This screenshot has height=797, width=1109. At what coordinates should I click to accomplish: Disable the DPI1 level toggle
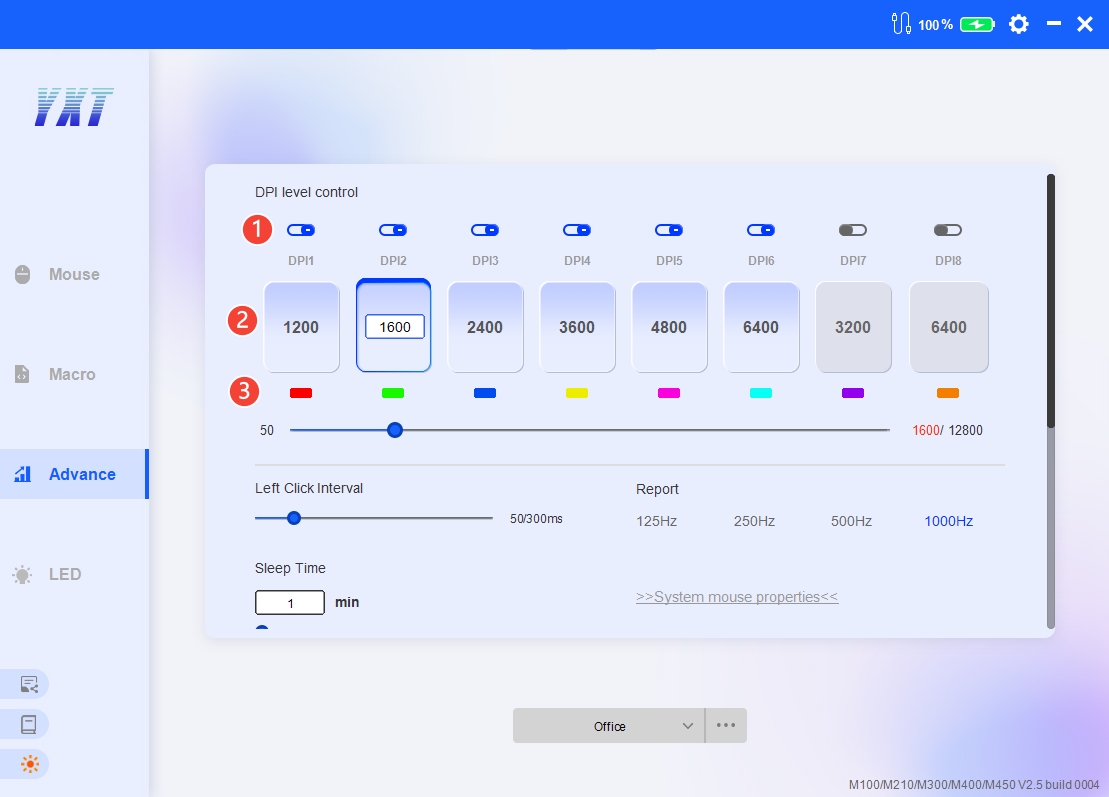[x=301, y=230]
